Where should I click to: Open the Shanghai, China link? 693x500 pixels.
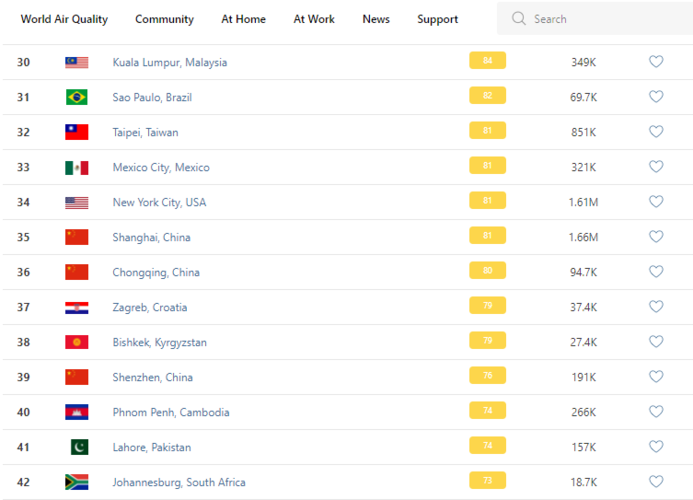click(151, 237)
